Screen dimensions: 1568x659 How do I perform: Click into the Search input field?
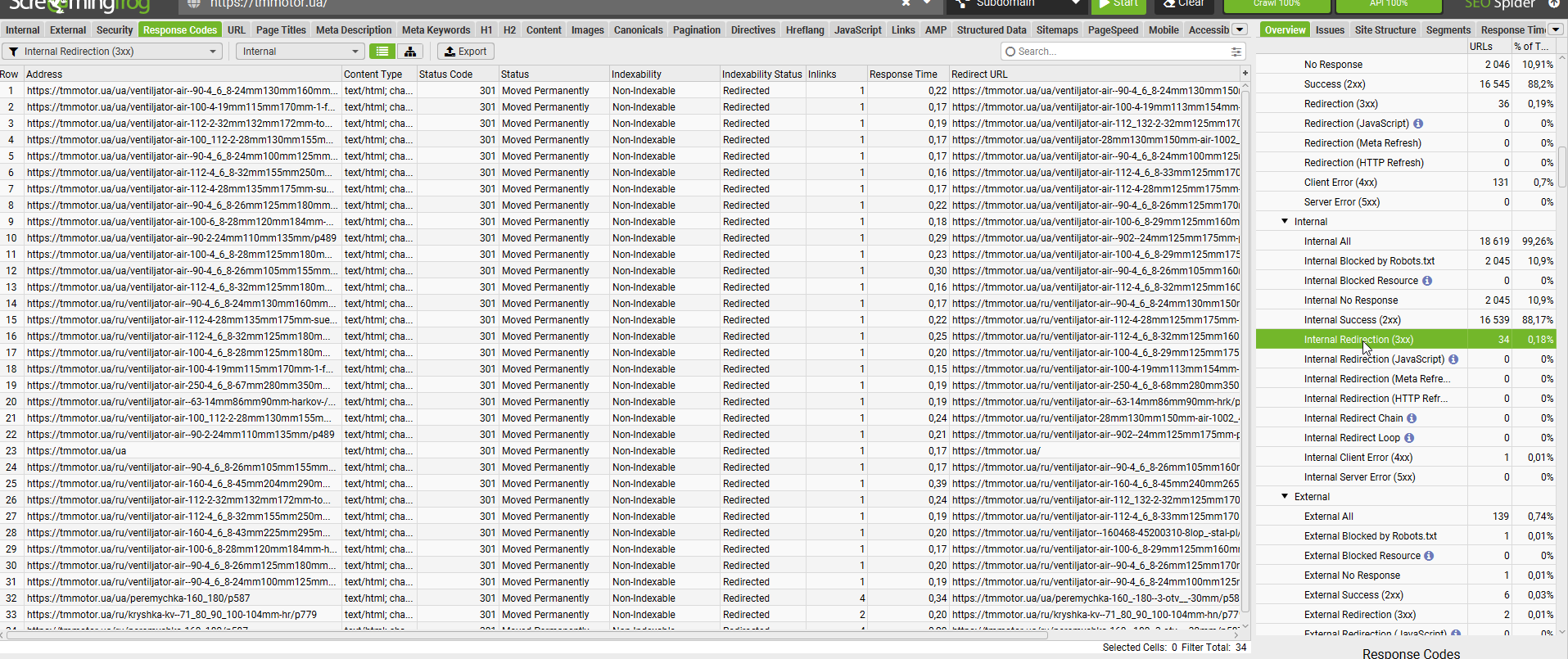[x=1122, y=52]
